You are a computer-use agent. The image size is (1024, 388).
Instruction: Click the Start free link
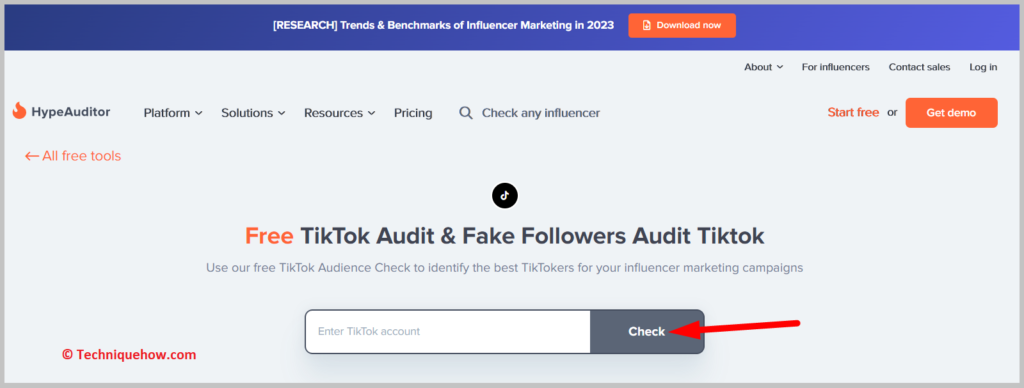tap(853, 112)
